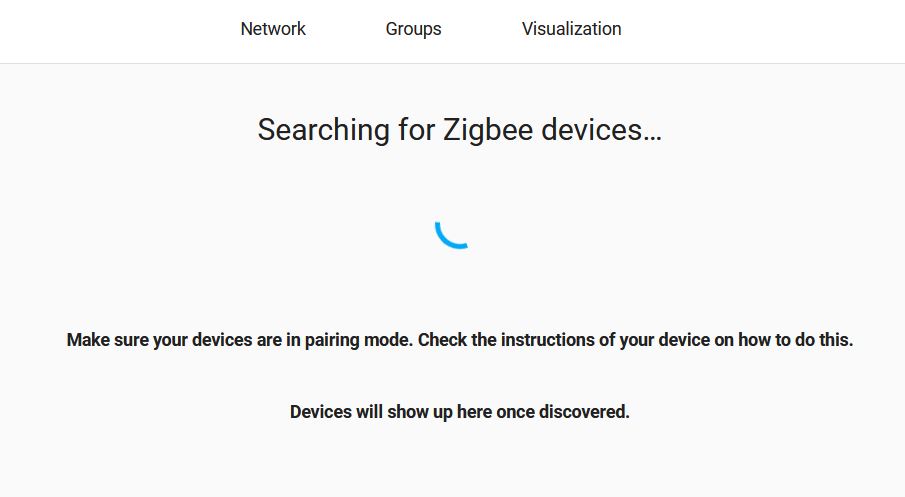The image size is (905, 497).
Task: Click the Devices will show up here text
Action: (459, 412)
